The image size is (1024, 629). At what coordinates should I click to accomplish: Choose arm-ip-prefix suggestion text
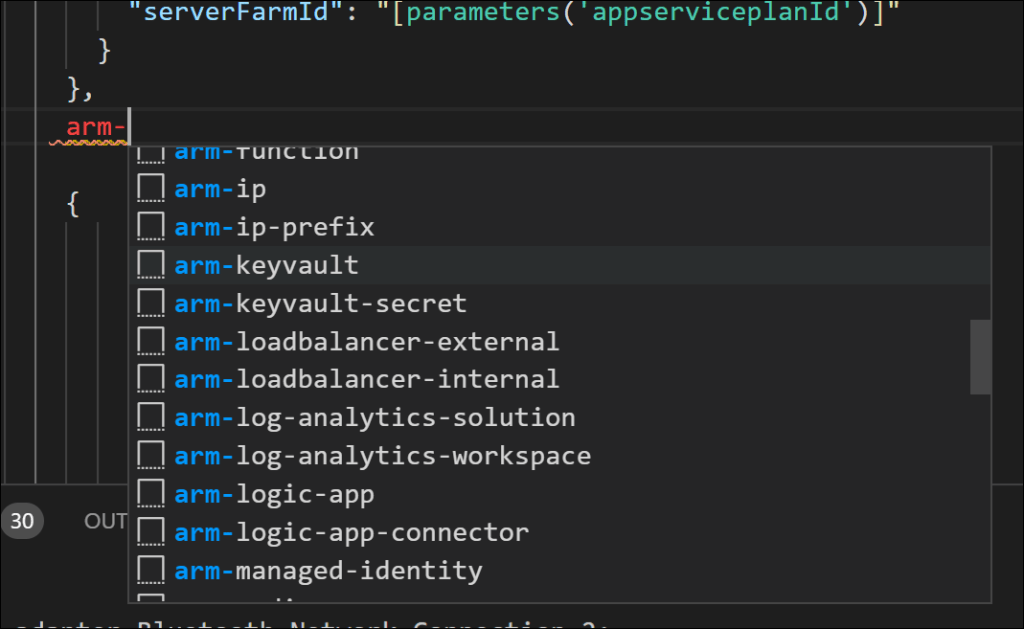click(274, 227)
